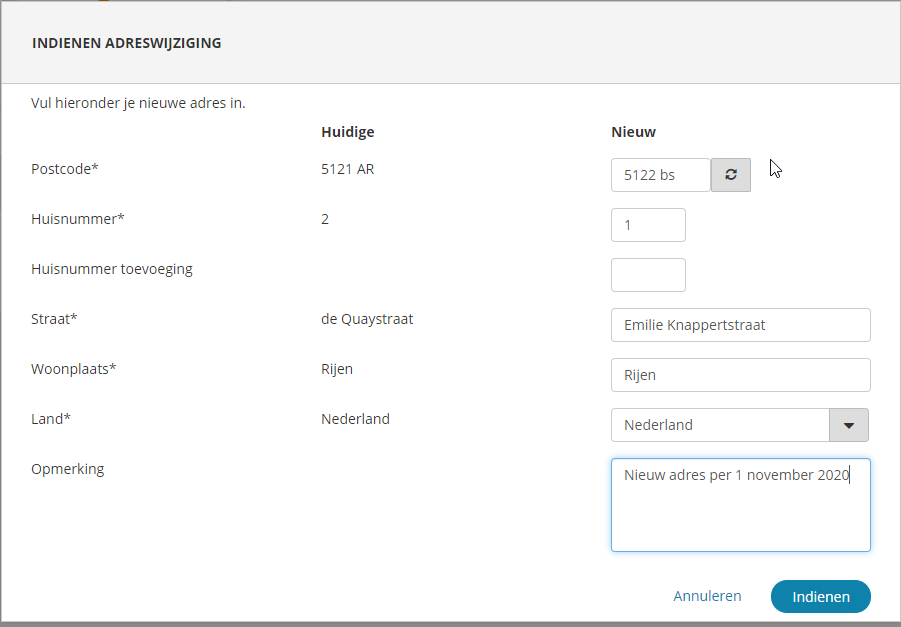Viewport: 901px width, 627px height.
Task: Click the Land* field label
Action: click(x=51, y=419)
